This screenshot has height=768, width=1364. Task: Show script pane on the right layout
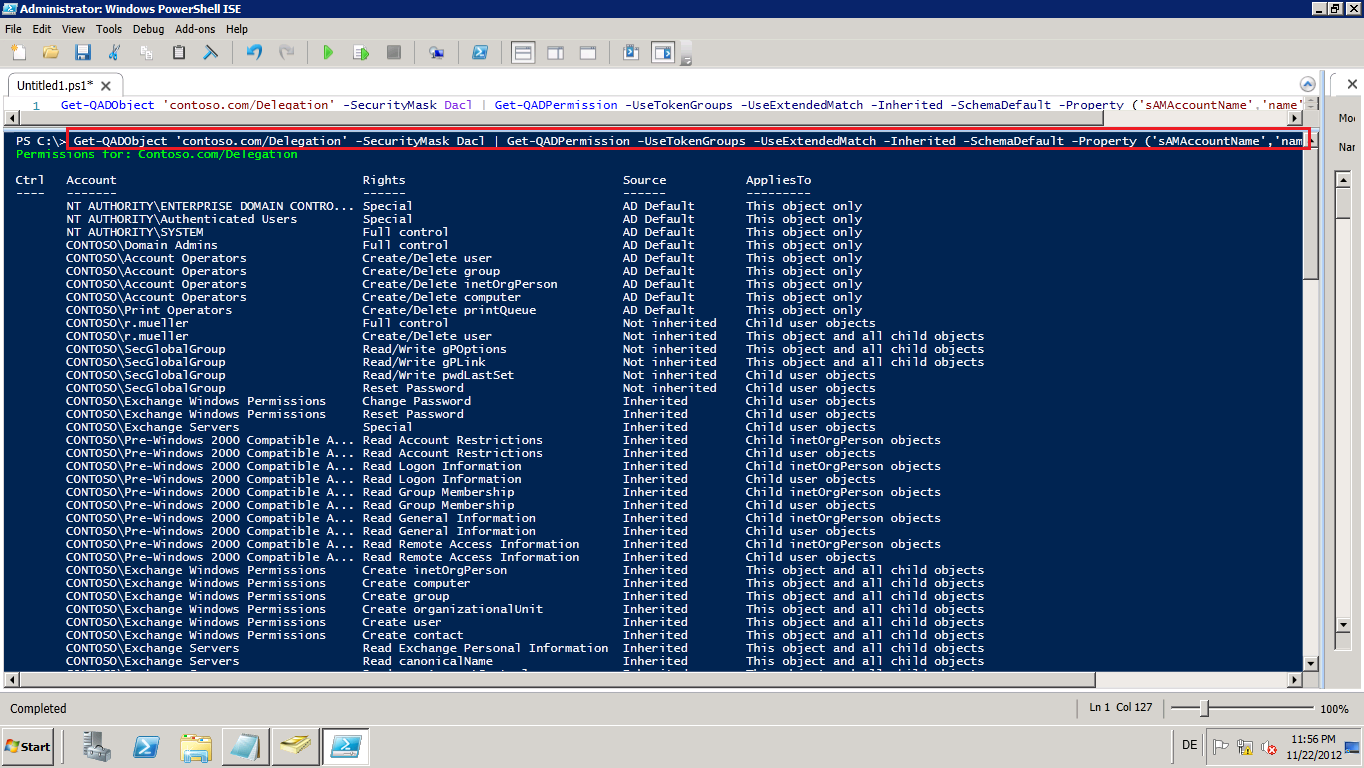[556, 52]
